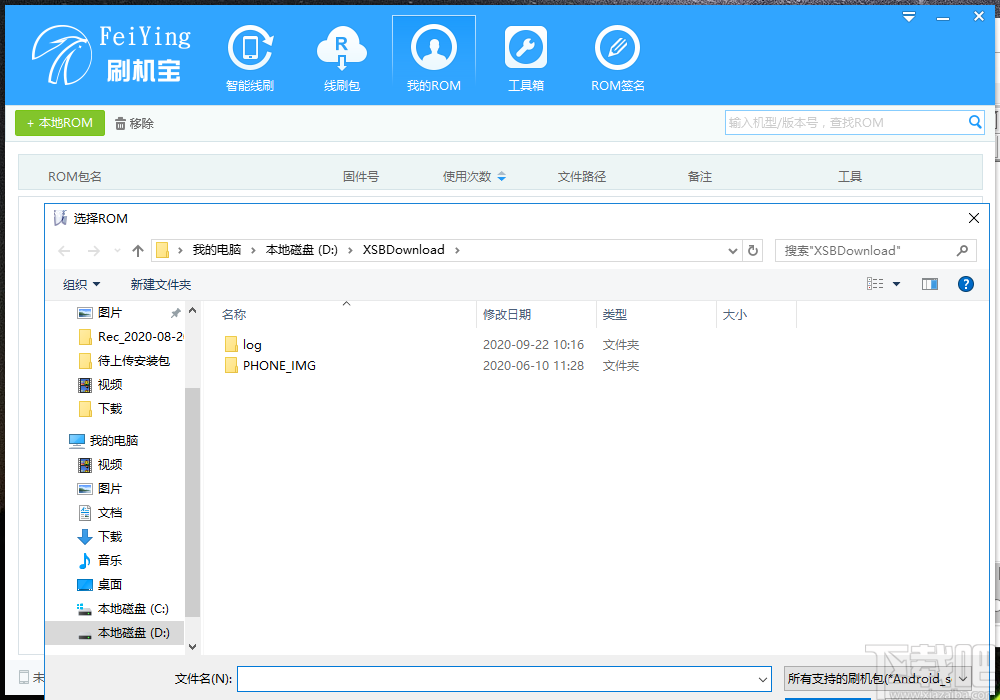The width and height of the screenshot is (1000, 700).
Task: Click 本地磁盘 (D:) in the address path
Action: click(x=302, y=250)
